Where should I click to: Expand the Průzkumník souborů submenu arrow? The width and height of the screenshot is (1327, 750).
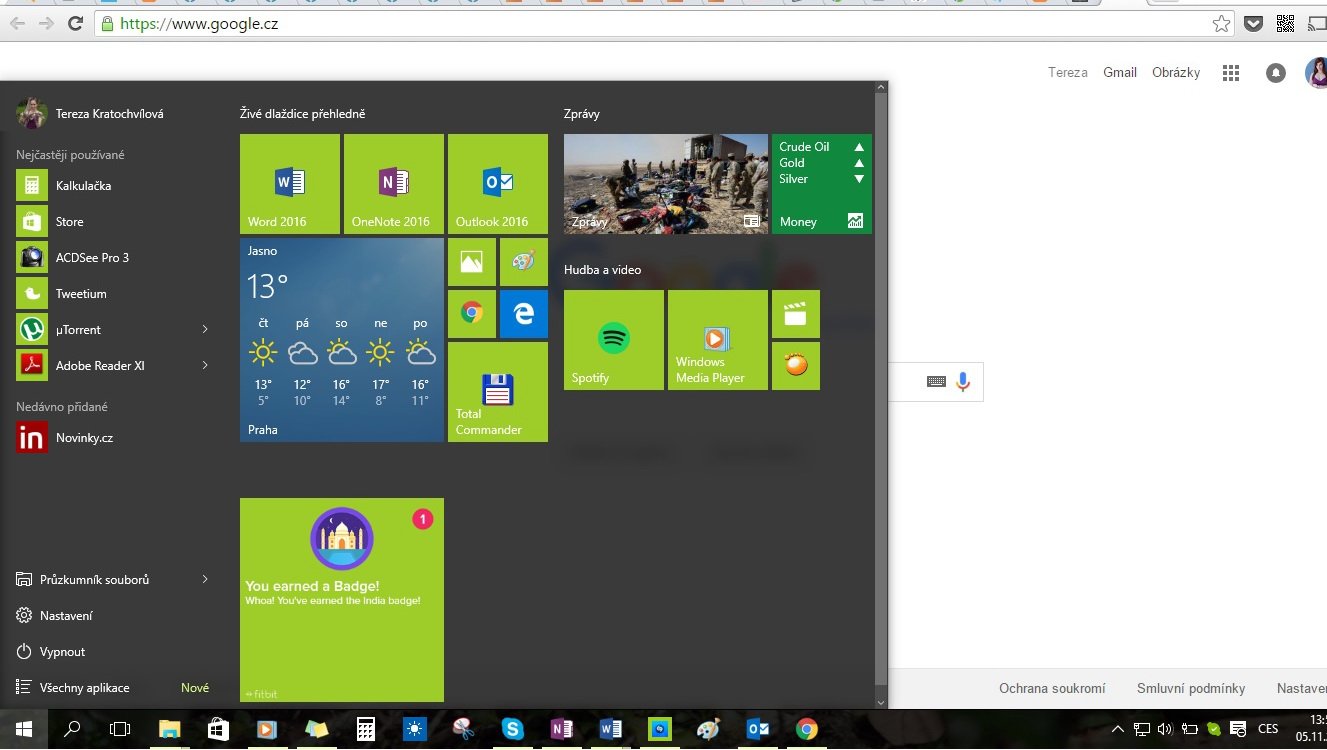206,580
